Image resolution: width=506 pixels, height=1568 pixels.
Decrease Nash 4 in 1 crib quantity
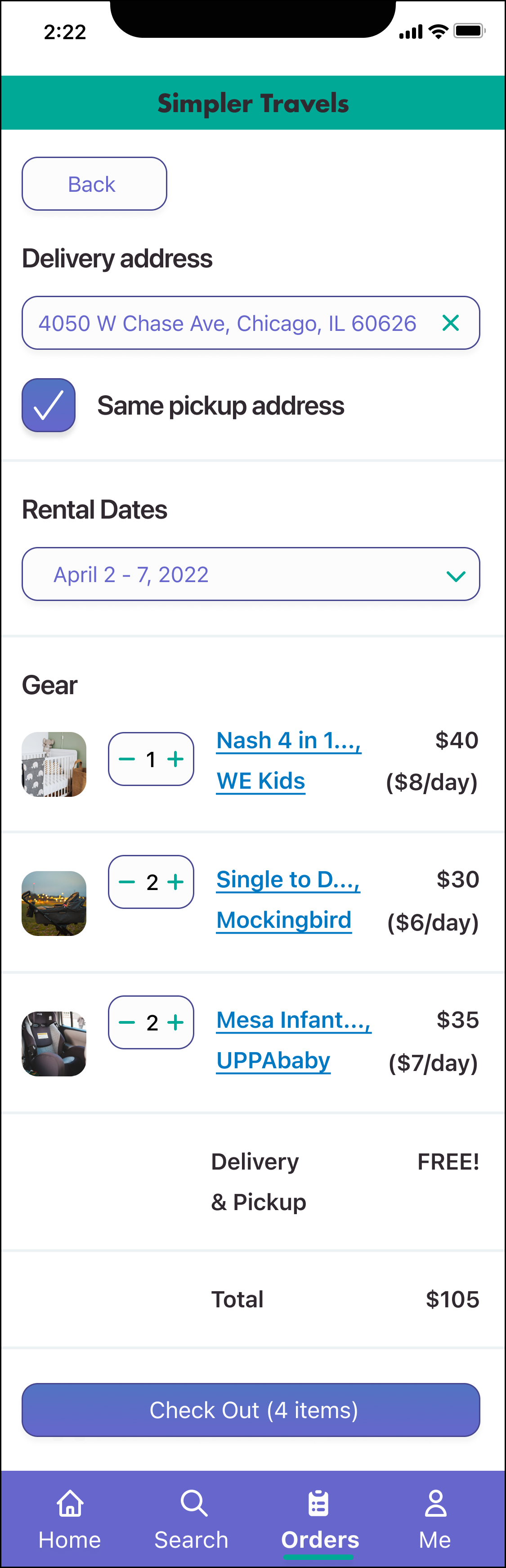tap(126, 759)
